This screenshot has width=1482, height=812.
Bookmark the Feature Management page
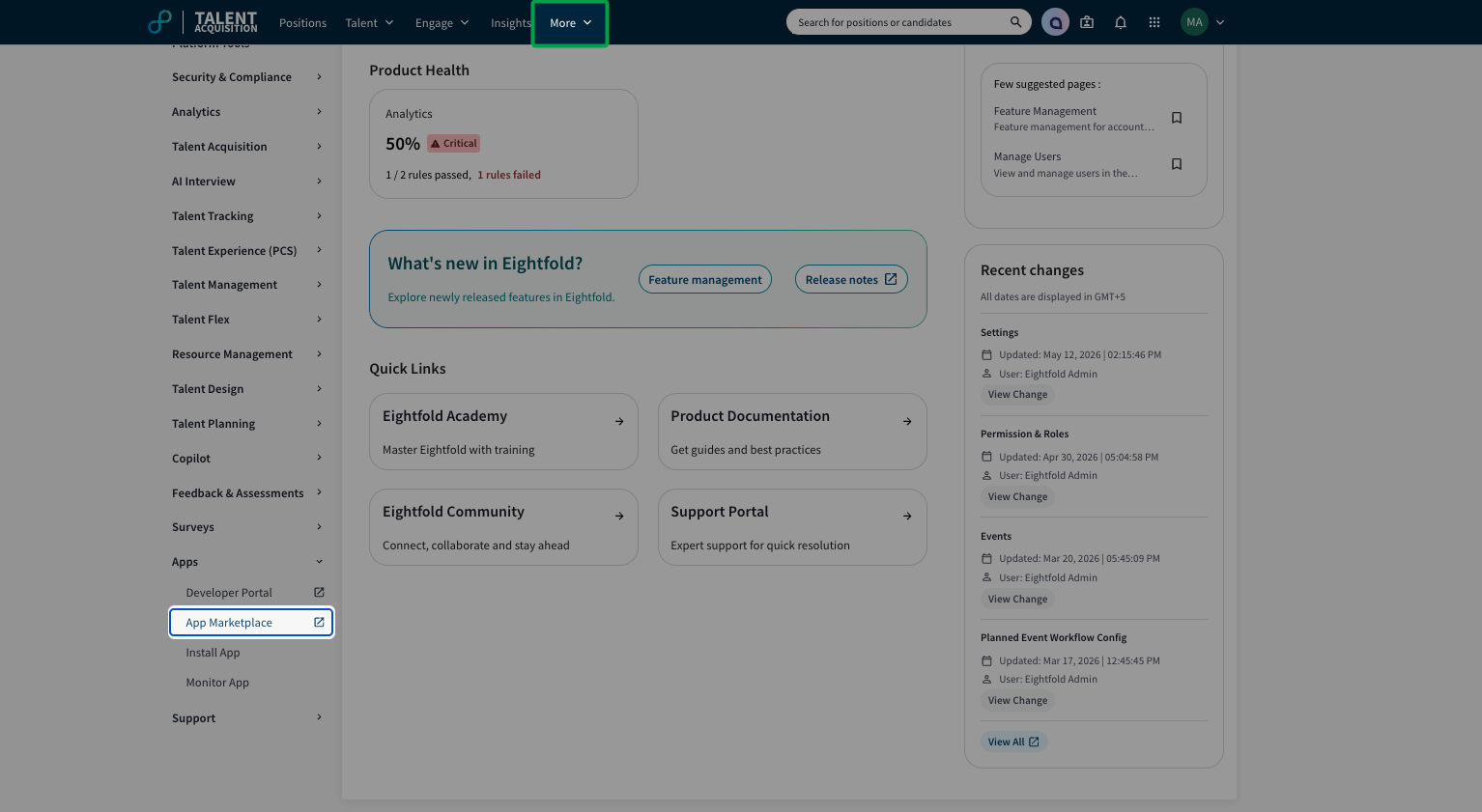pos(1177,118)
